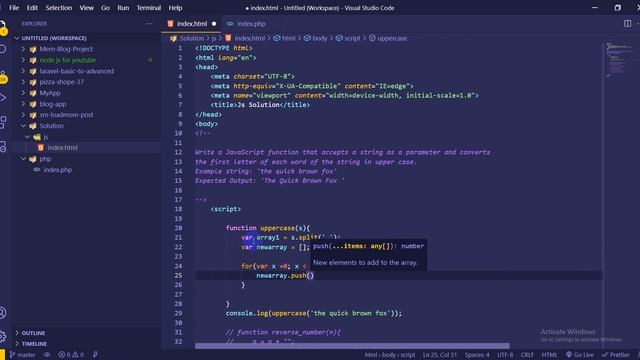This screenshot has width=640, height=360.
Task: Click the index.php file icon in Explorer tree
Action: point(37,170)
